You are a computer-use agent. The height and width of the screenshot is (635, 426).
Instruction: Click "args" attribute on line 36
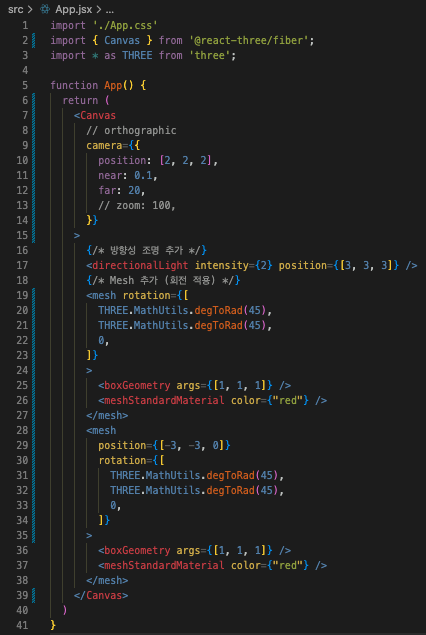pos(188,550)
